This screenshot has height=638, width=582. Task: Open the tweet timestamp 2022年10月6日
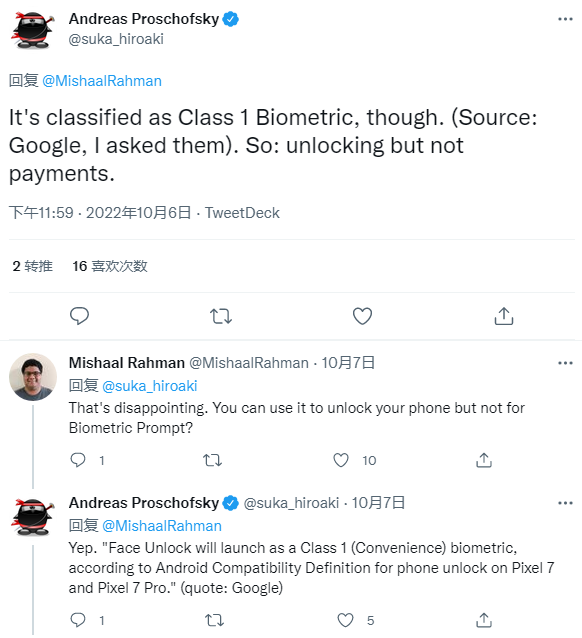tap(138, 213)
